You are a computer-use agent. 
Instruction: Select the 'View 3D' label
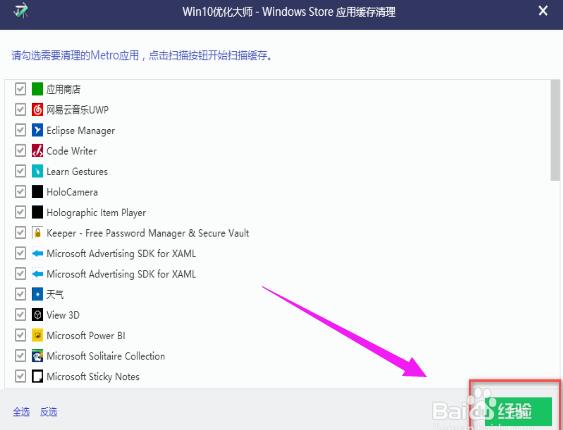click(63, 315)
